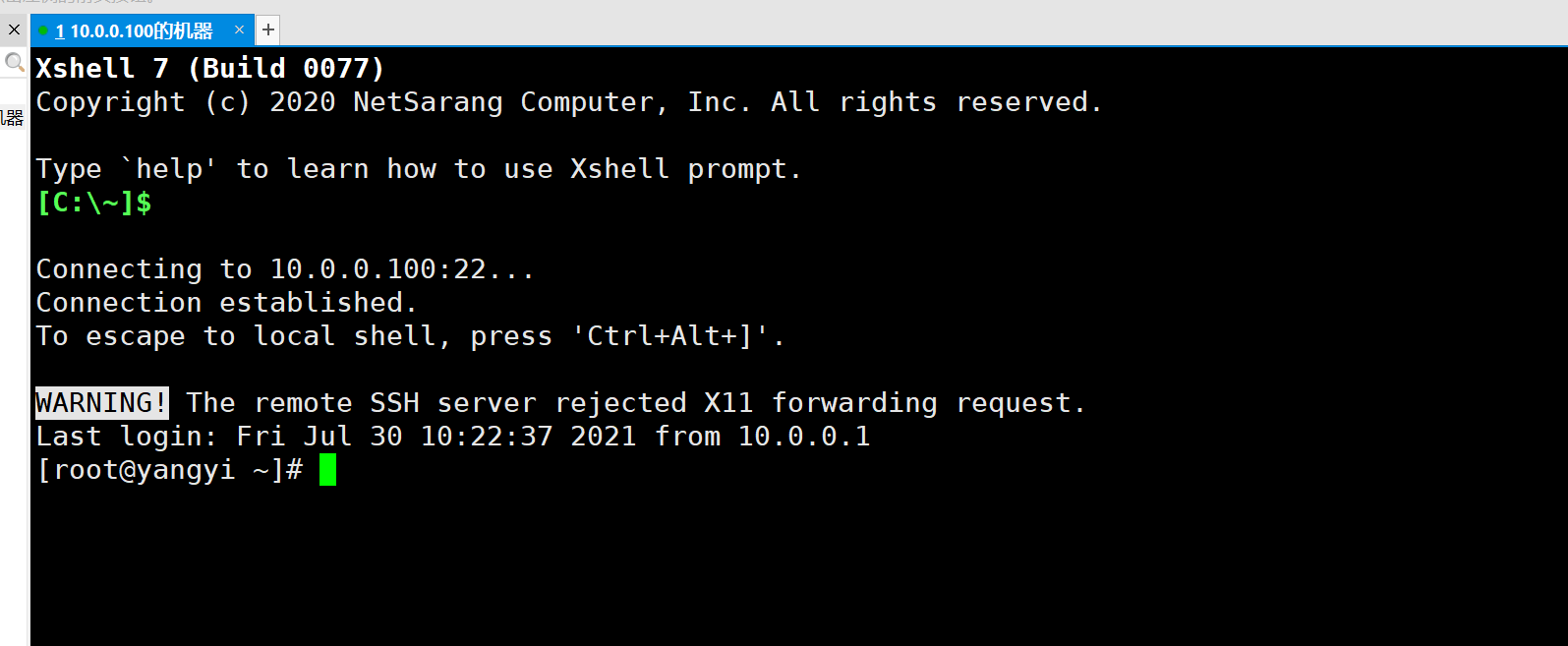The image size is (1568, 646).
Task: Click the X11 forwarding request text
Action: (895, 403)
